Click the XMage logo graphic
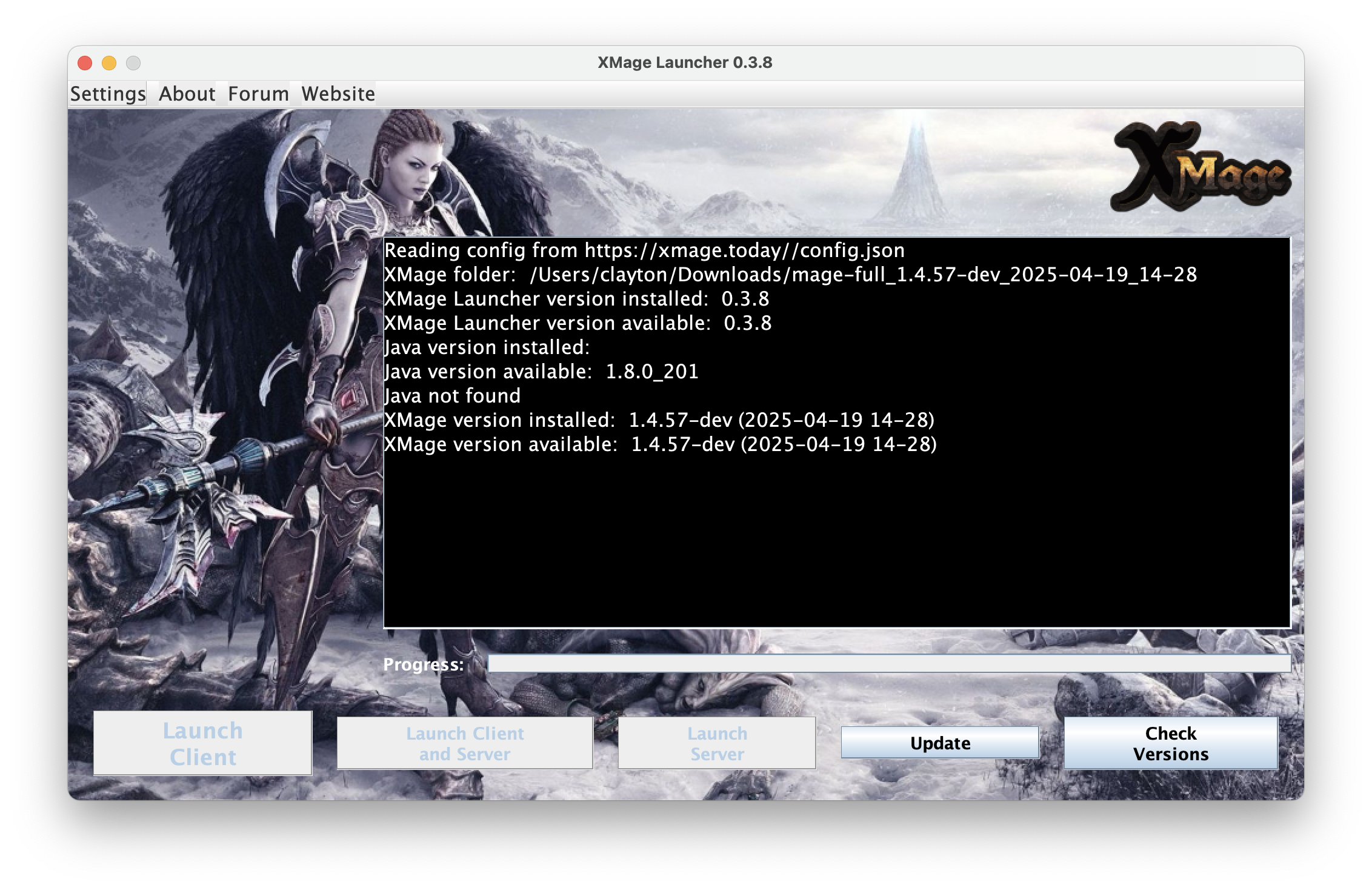Viewport: 1372px width, 890px height. click(x=1201, y=168)
